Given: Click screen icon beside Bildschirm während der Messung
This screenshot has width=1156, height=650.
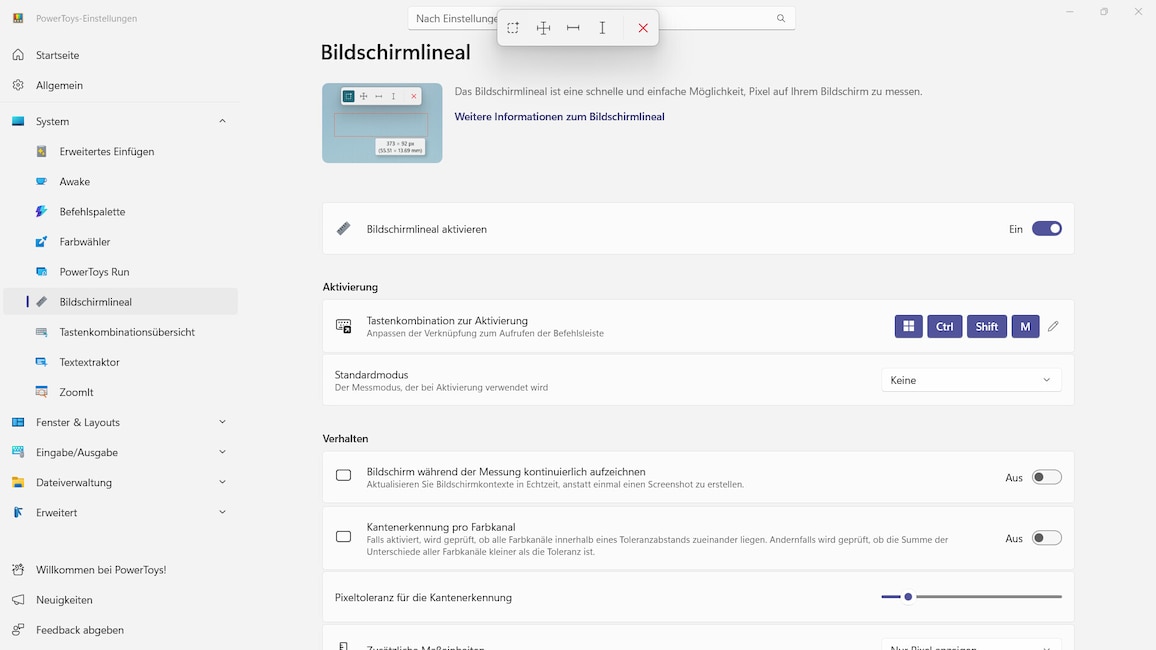Looking at the screenshot, I should [344, 475].
